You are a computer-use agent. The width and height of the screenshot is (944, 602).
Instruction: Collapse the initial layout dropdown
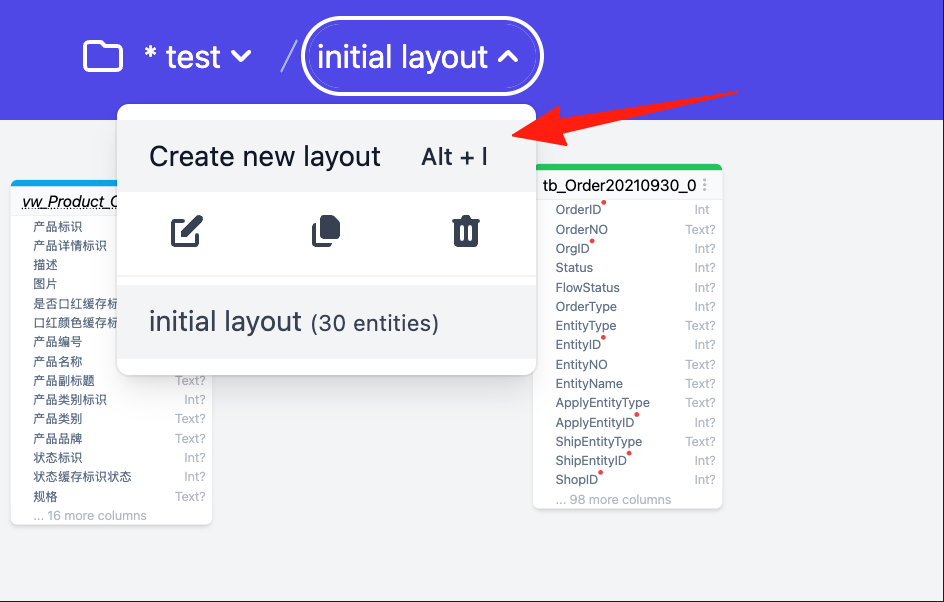tap(422, 57)
